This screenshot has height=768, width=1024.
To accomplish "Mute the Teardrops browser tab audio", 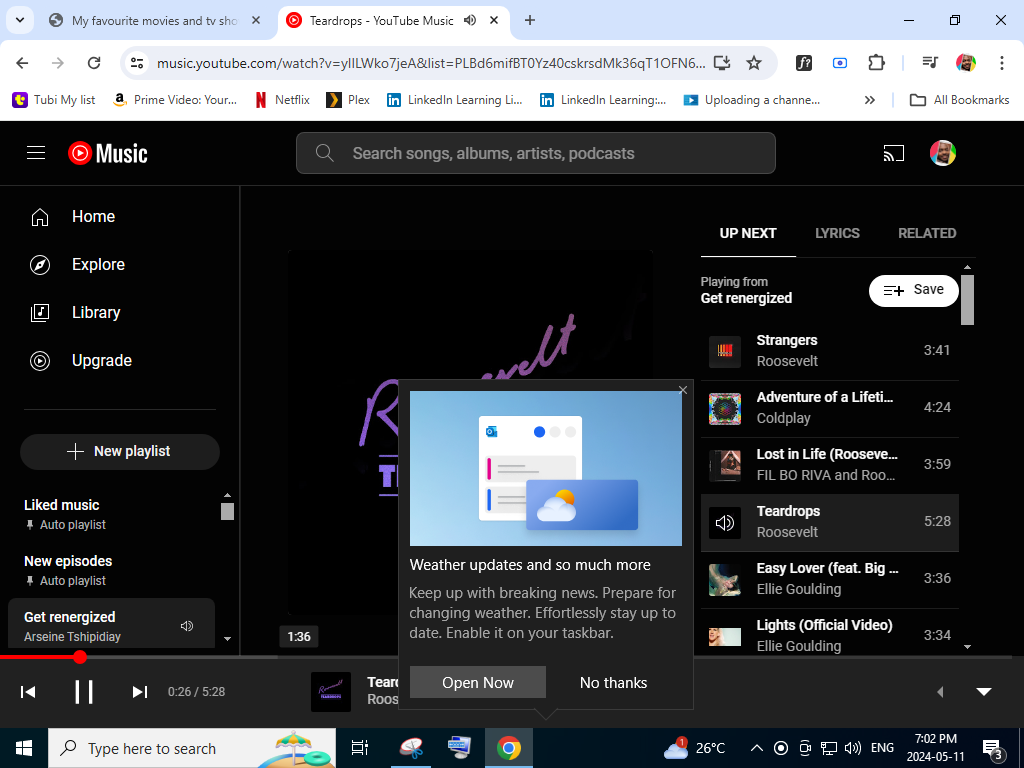I will click(x=470, y=20).
